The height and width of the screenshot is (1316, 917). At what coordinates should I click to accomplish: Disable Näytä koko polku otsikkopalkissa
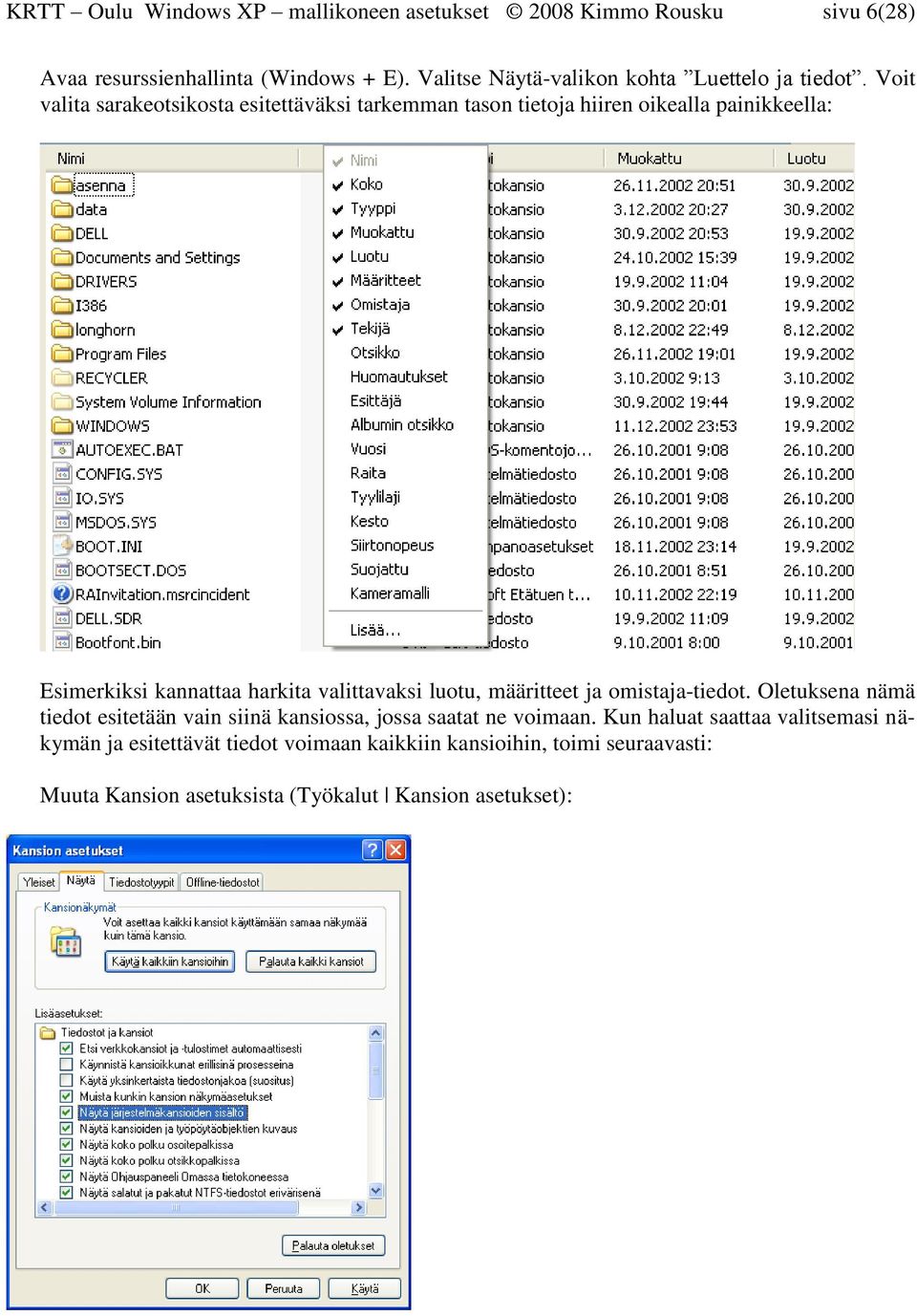click(66, 1161)
